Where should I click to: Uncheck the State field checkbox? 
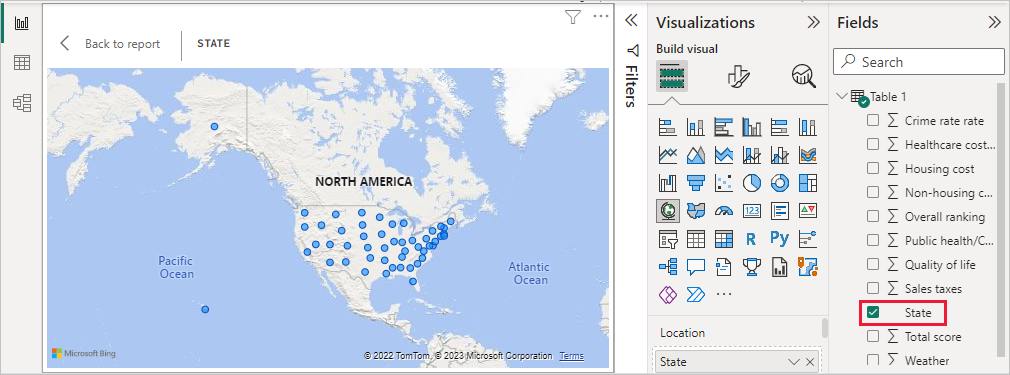[x=873, y=312]
